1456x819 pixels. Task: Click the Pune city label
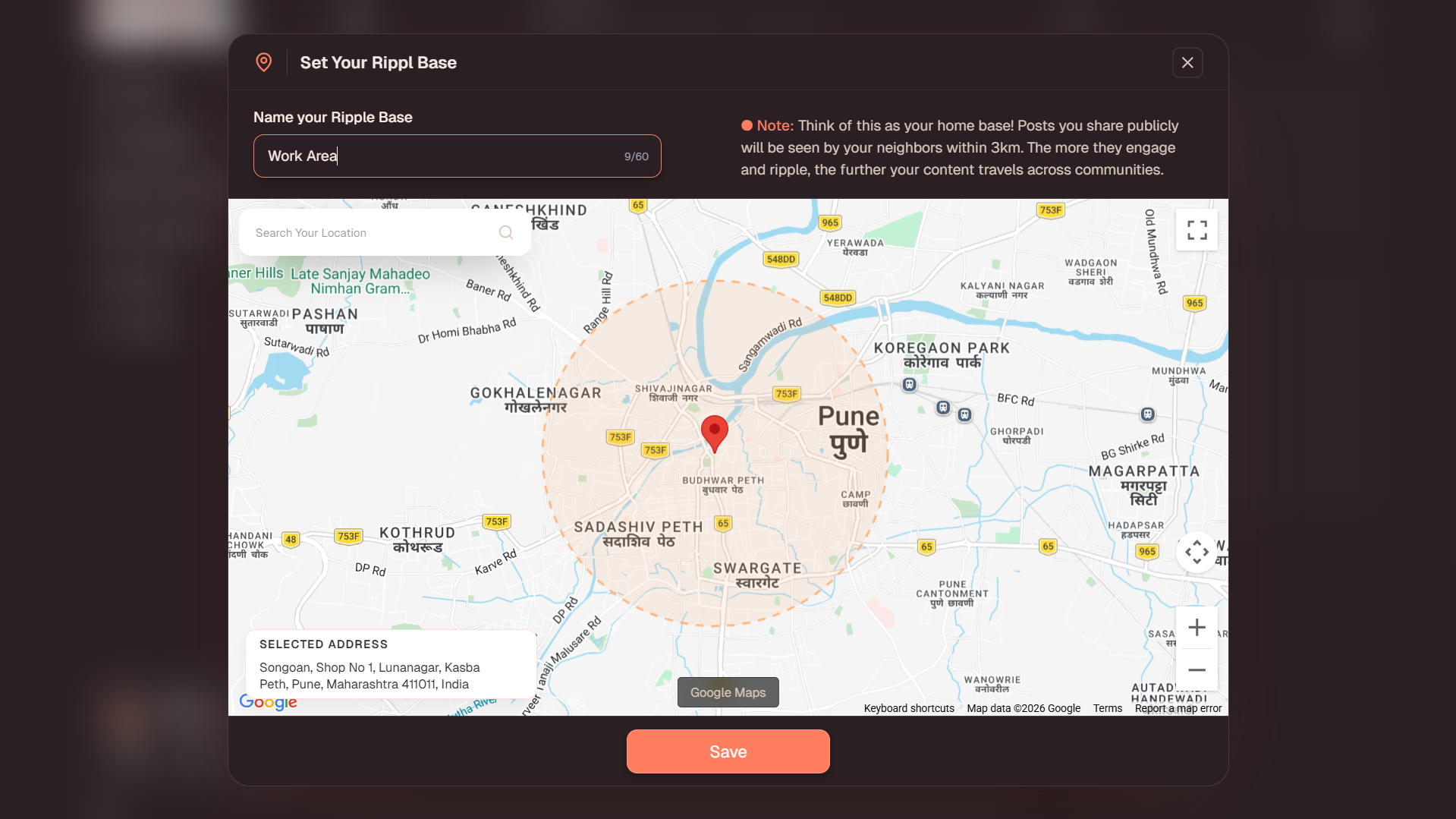[848, 430]
